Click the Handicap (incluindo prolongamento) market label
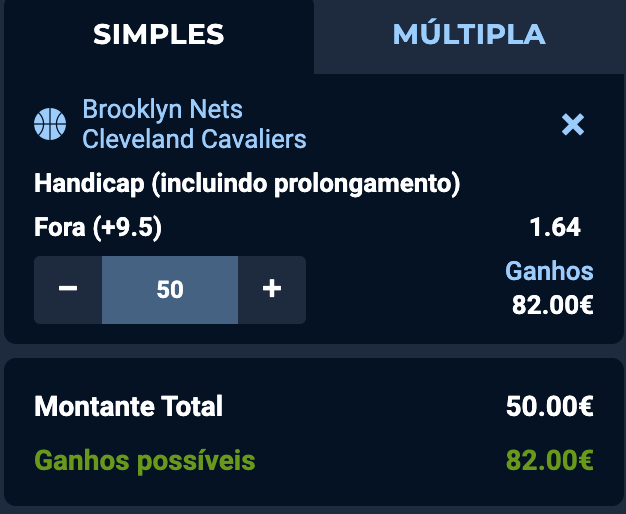The width and height of the screenshot is (626, 514). tap(246, 184)
